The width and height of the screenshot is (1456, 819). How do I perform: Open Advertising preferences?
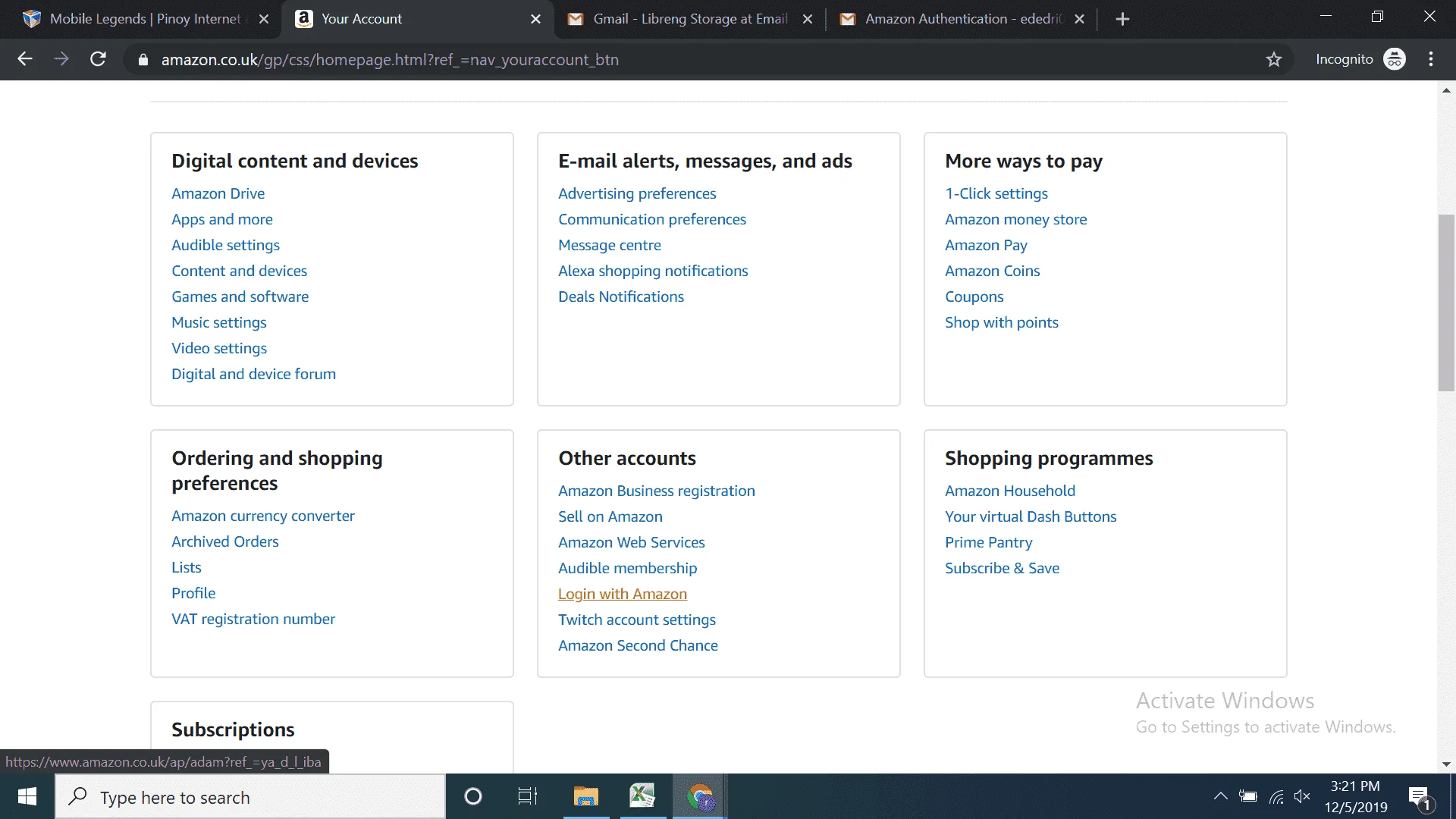tap(637, 193)
